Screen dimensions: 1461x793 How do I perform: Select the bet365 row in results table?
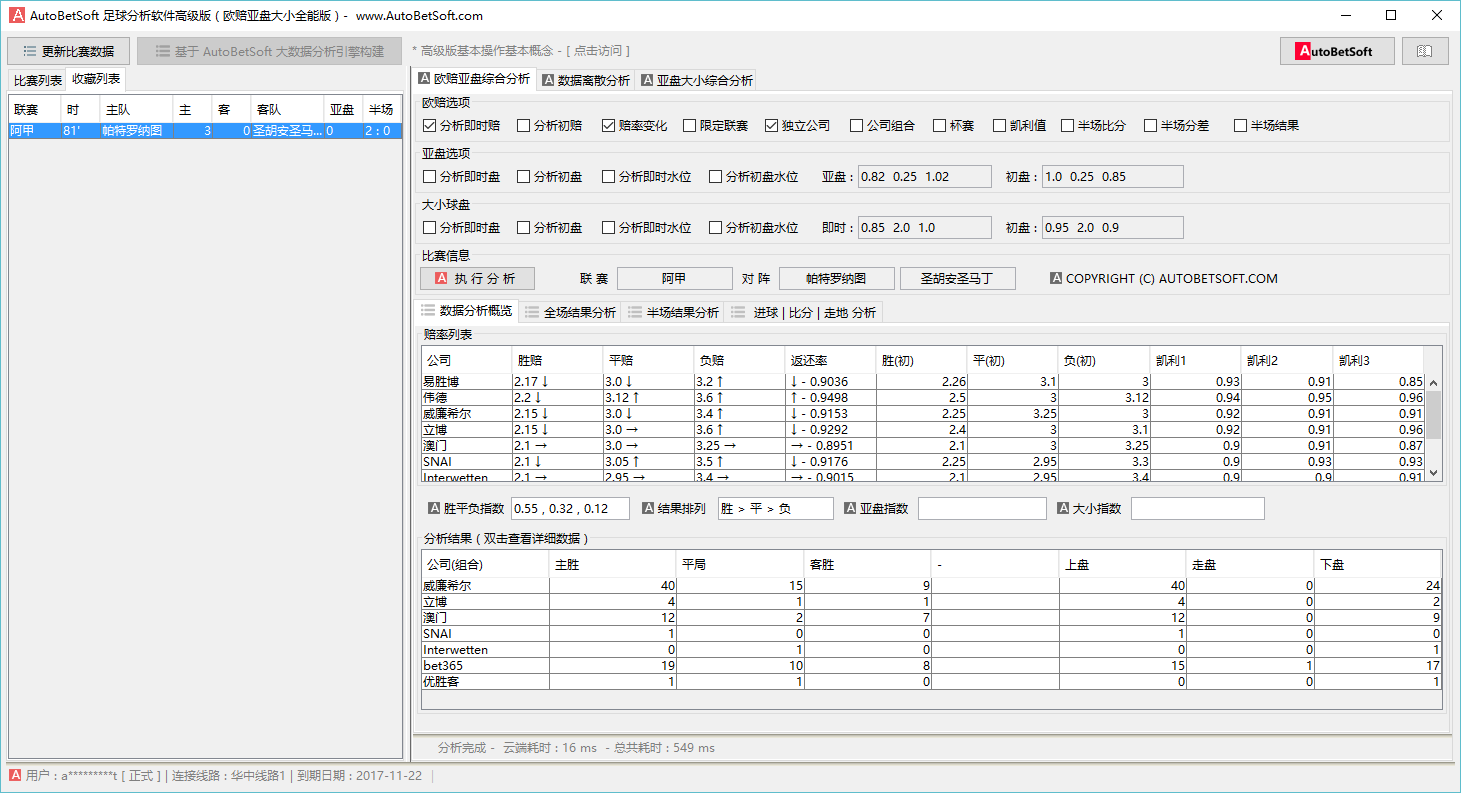pos(932,666)
